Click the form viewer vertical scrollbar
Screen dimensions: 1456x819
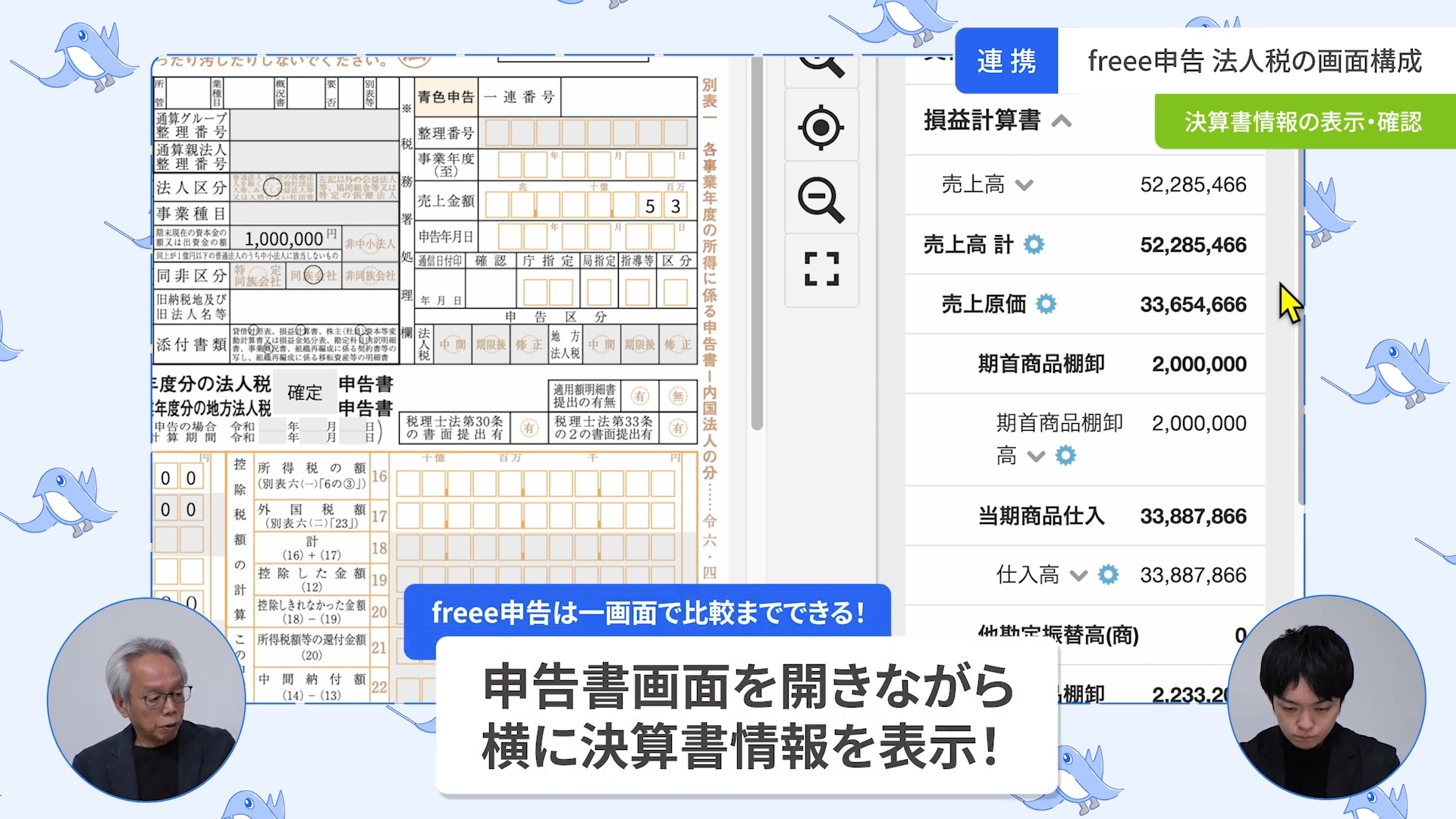[x=757, y=243]
